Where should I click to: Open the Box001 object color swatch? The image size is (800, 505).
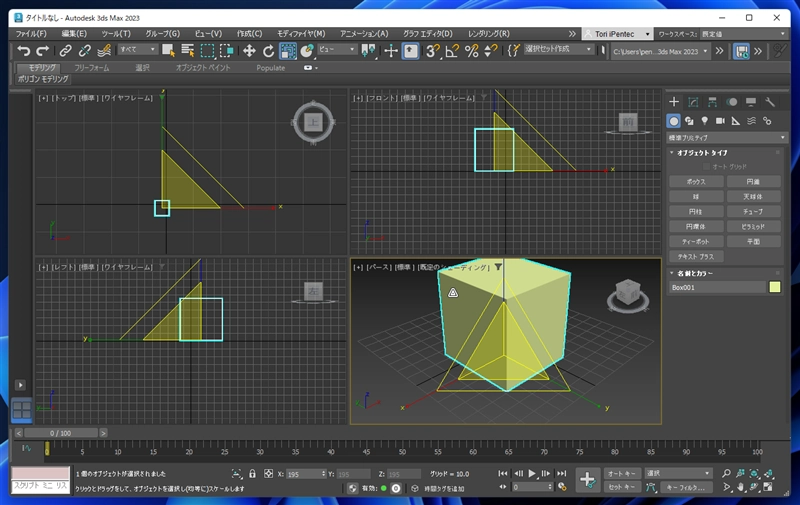[774, 287]
